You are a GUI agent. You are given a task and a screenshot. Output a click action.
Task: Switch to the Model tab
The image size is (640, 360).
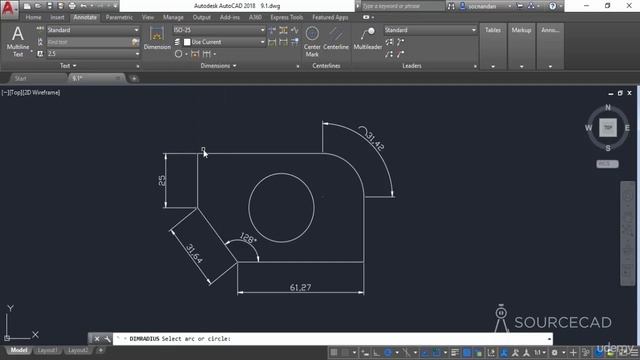19,350
